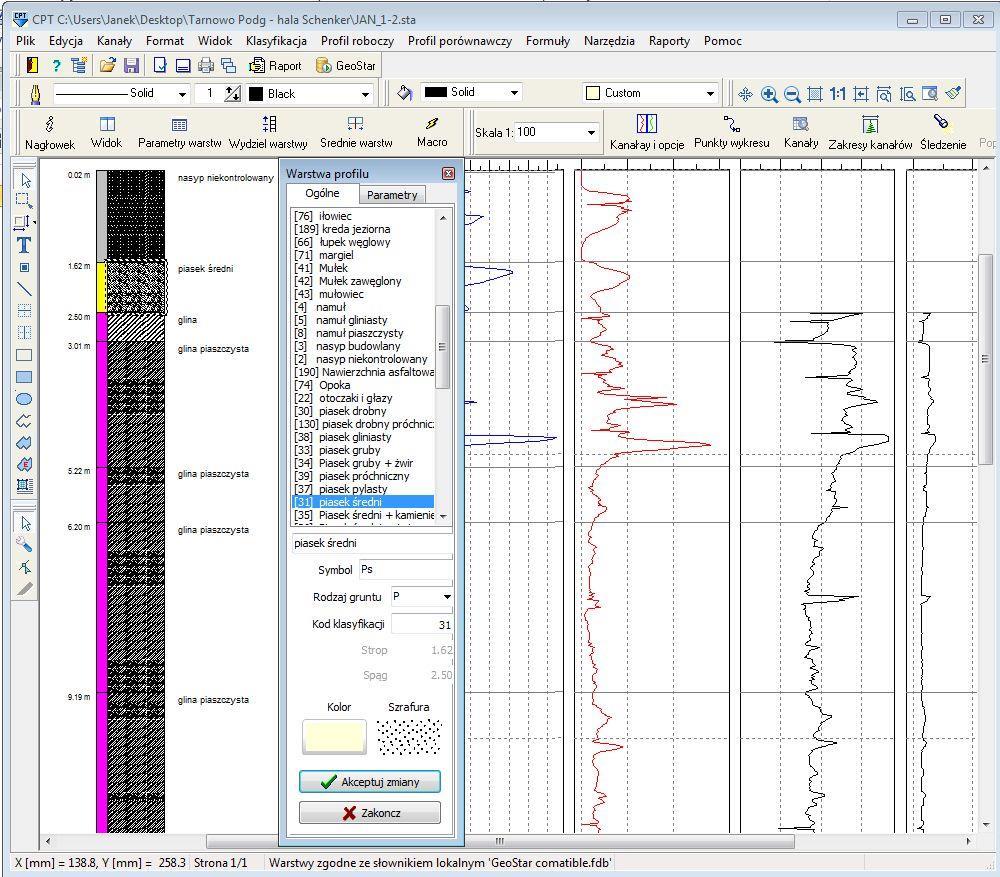This screenshot has width=1000, height=877.
Task: Click the 1:1 zoom icon
Action: (x=837, y=94)
